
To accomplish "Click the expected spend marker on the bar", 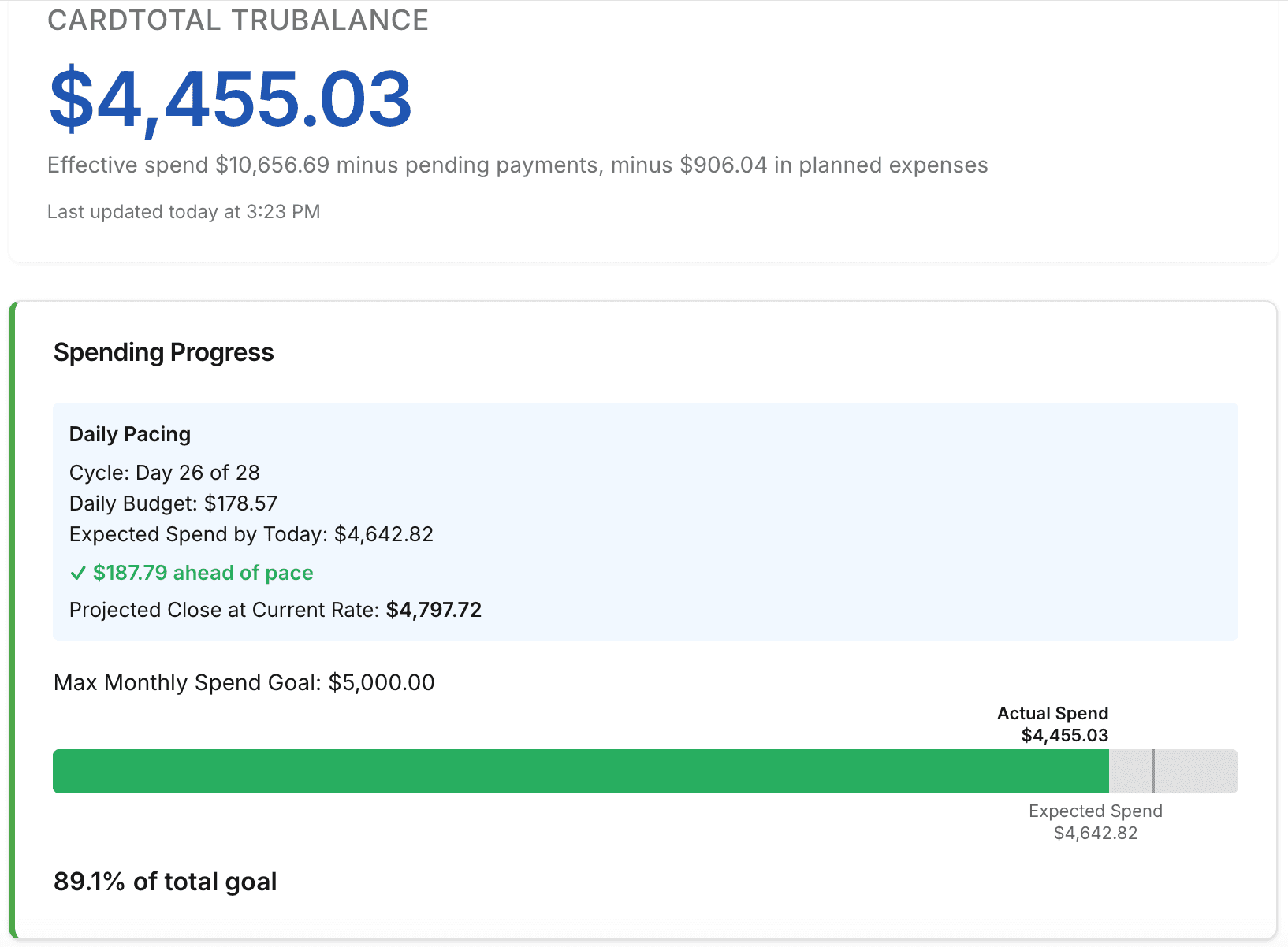I will [x=1154, y=771].
